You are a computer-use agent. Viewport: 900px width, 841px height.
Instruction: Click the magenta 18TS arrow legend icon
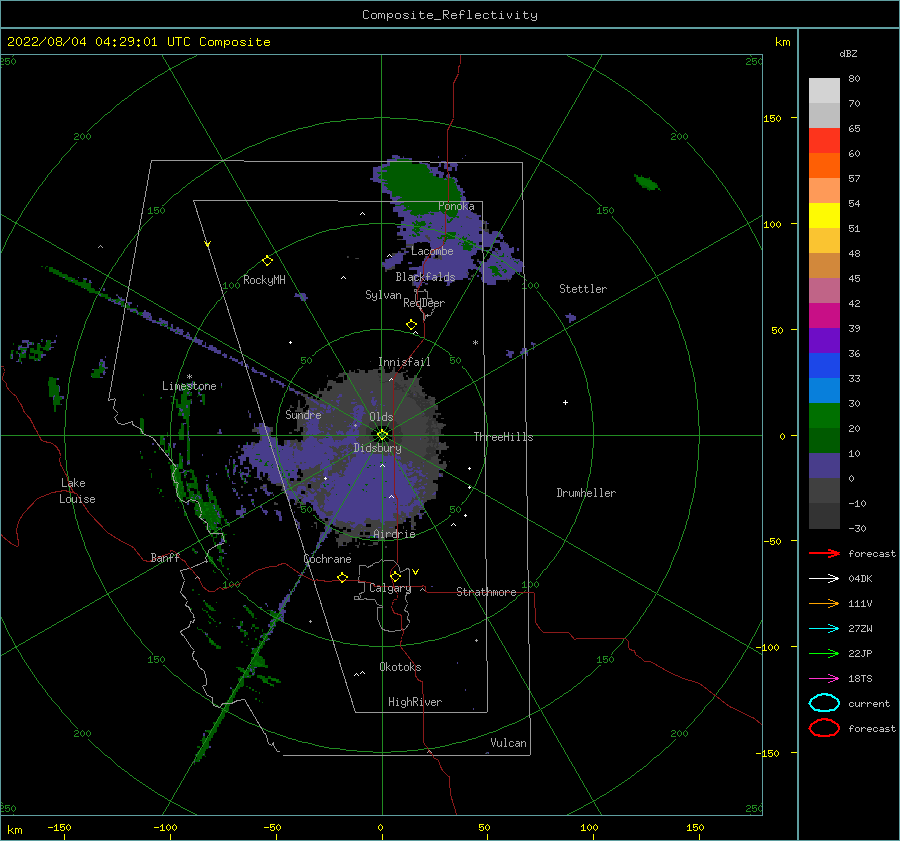pyautogui.click(x=824, y=679)
